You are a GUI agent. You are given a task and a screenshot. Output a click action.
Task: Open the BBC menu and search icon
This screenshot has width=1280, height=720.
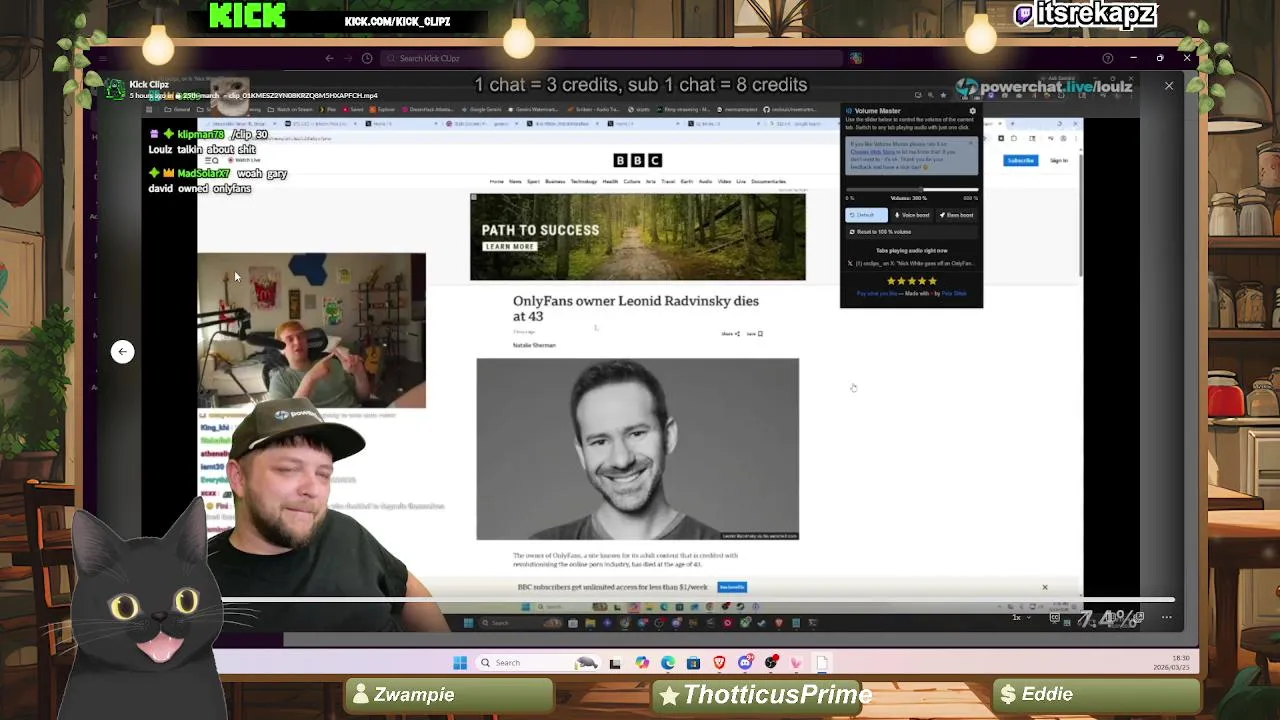(211, 161)
